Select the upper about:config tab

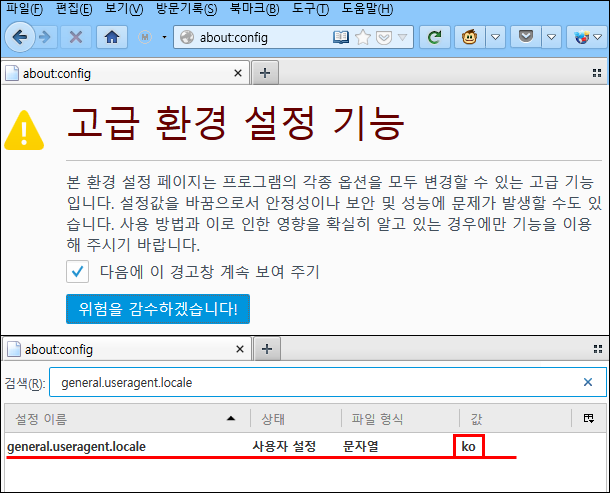pyautogui.click(x=125, y=73)
